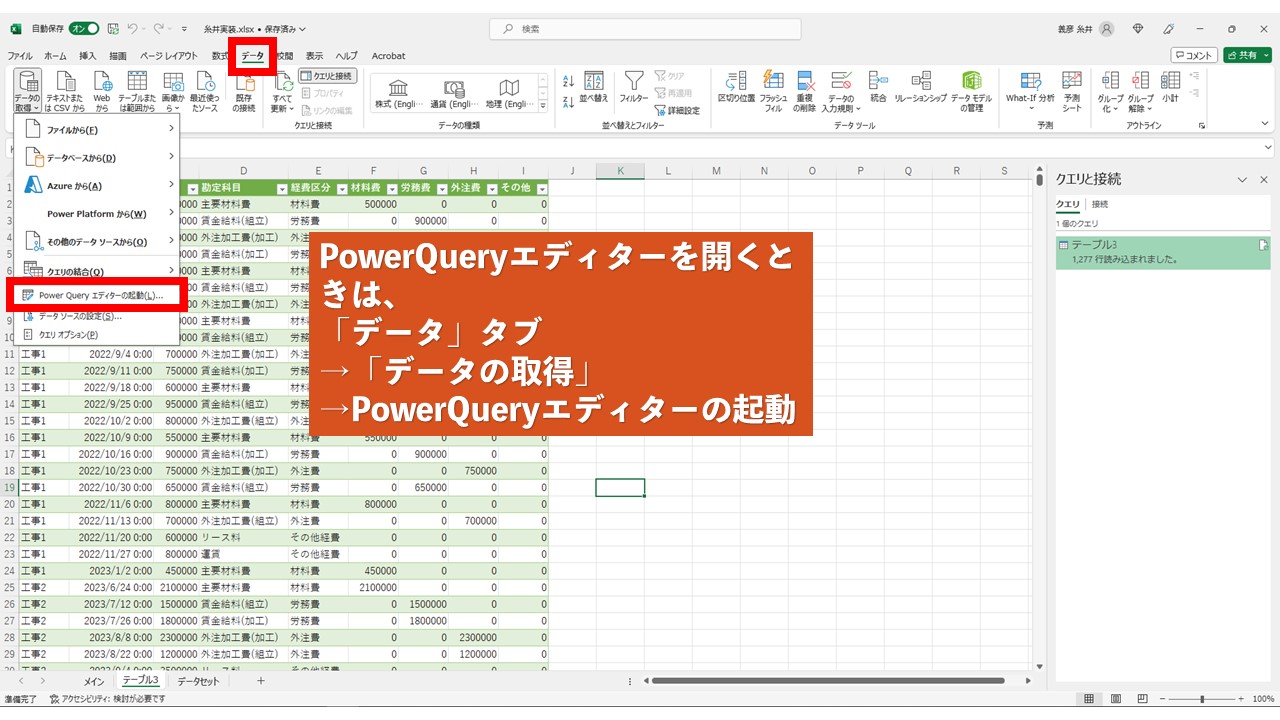Click the 統合 consolidate icon

878,87
